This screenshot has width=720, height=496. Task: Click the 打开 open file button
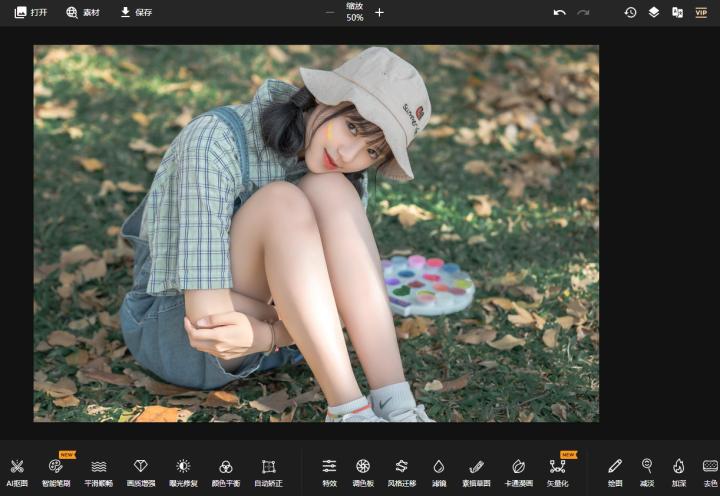[x=31, y=13]
